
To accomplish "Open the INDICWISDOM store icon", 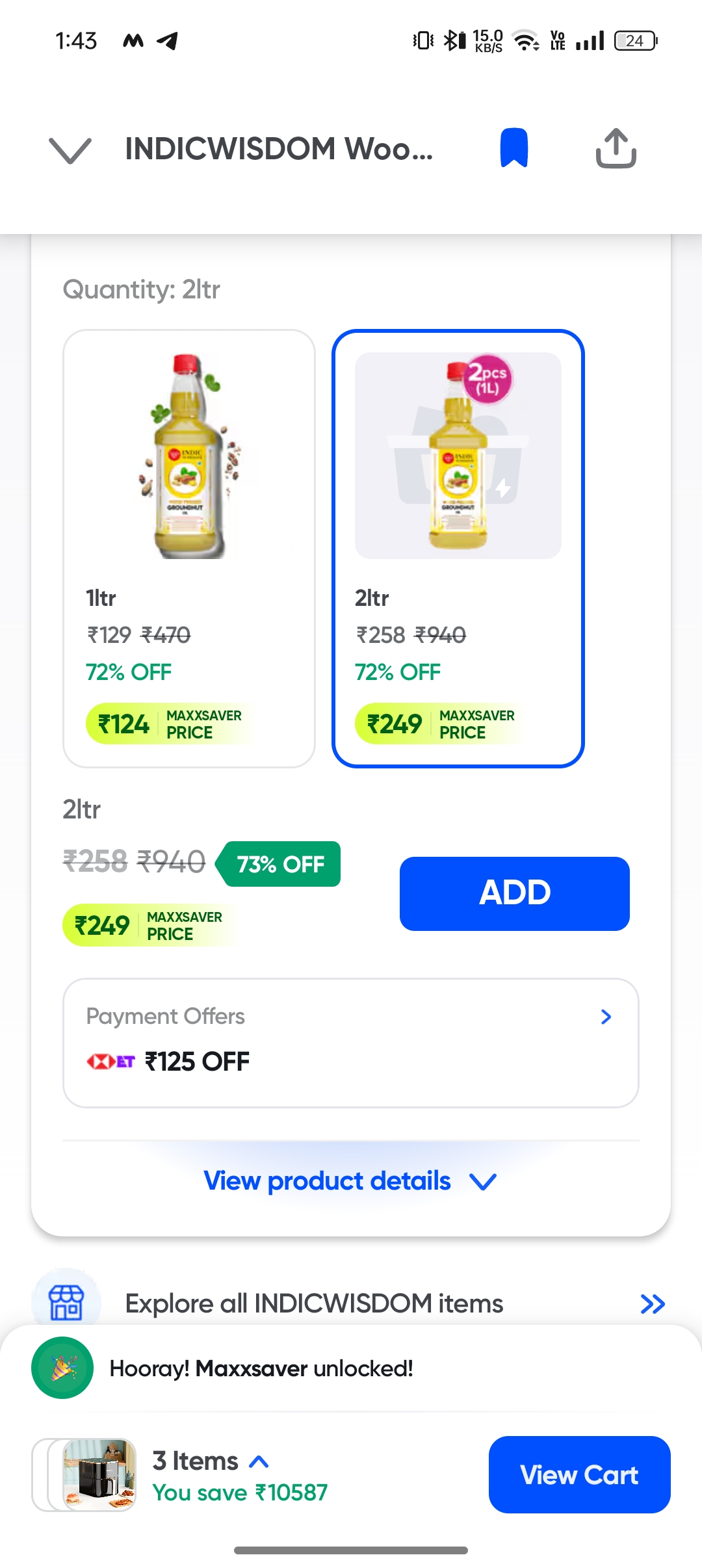I will point(66,1302).
